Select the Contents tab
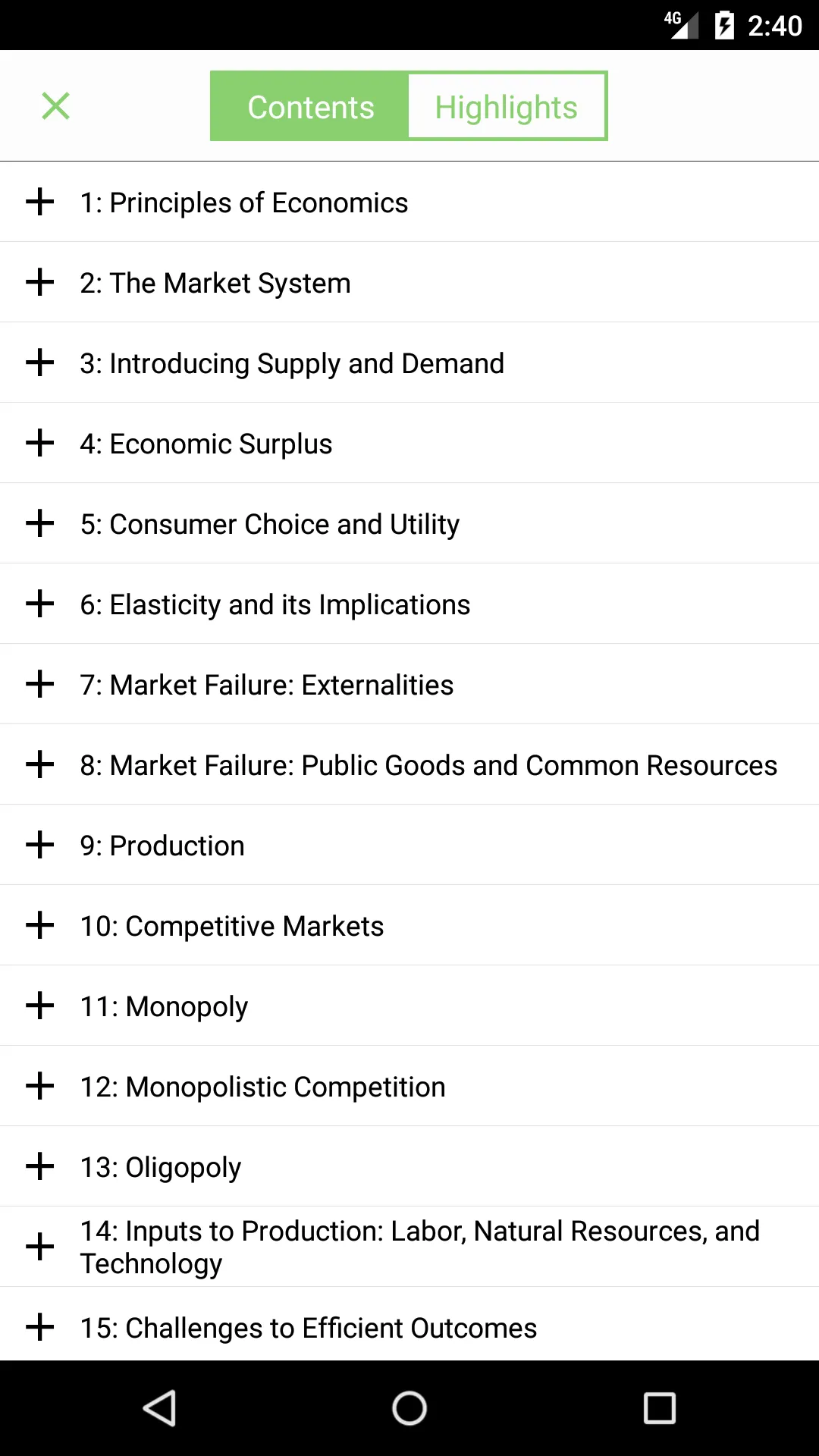819x1456 pixels. coord(310,106)
